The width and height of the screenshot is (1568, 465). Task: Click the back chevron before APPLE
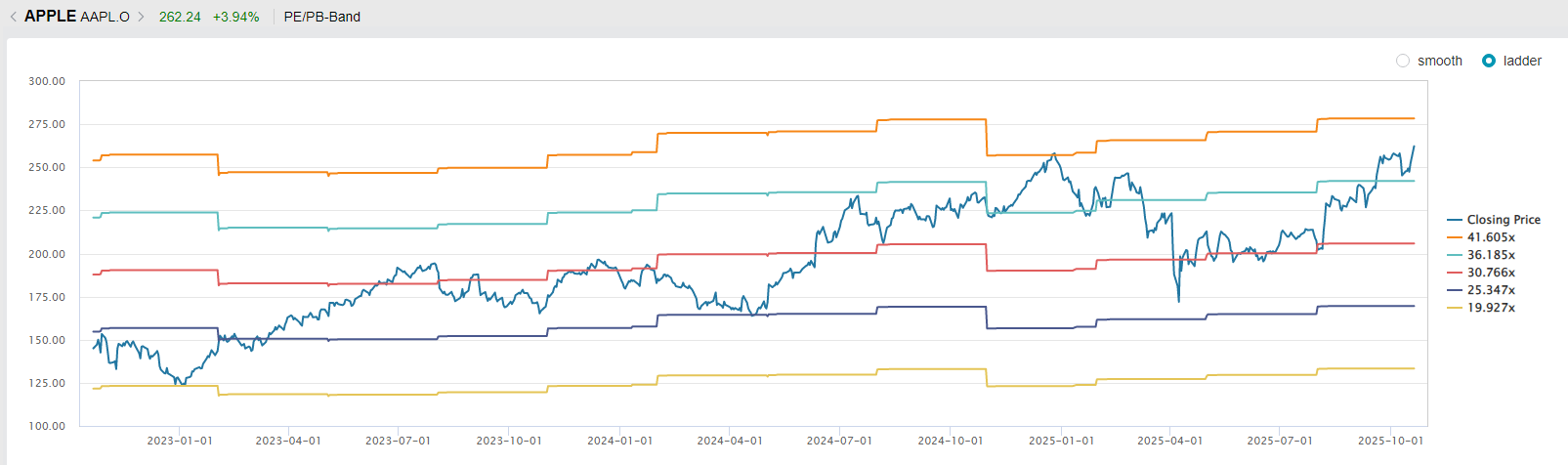click(x=13, y=17)
